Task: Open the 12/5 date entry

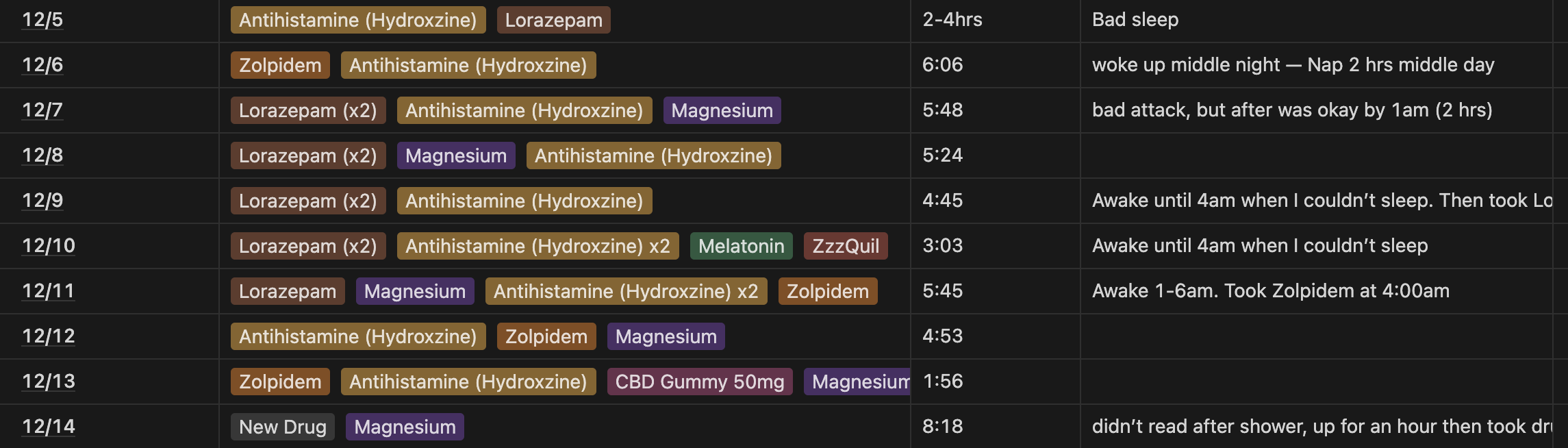Action: [42, 20]
